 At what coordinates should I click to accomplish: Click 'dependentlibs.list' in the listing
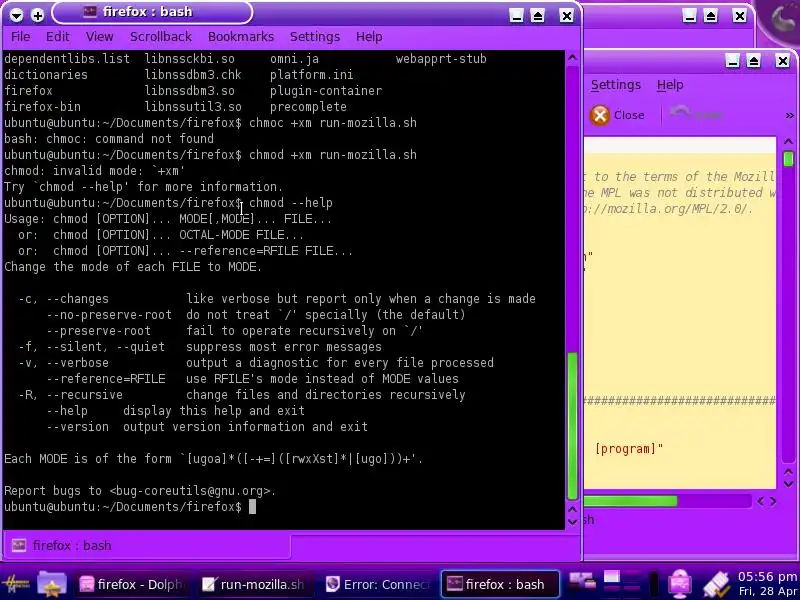(x=67, y=59)
